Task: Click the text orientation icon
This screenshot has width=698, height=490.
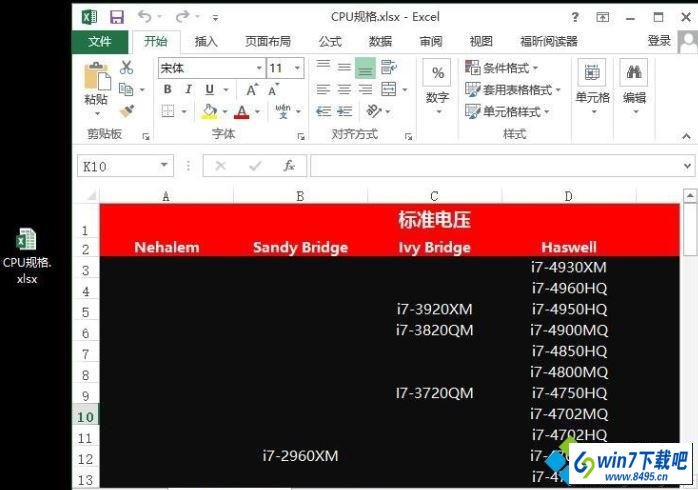Action: coord(374,111)
